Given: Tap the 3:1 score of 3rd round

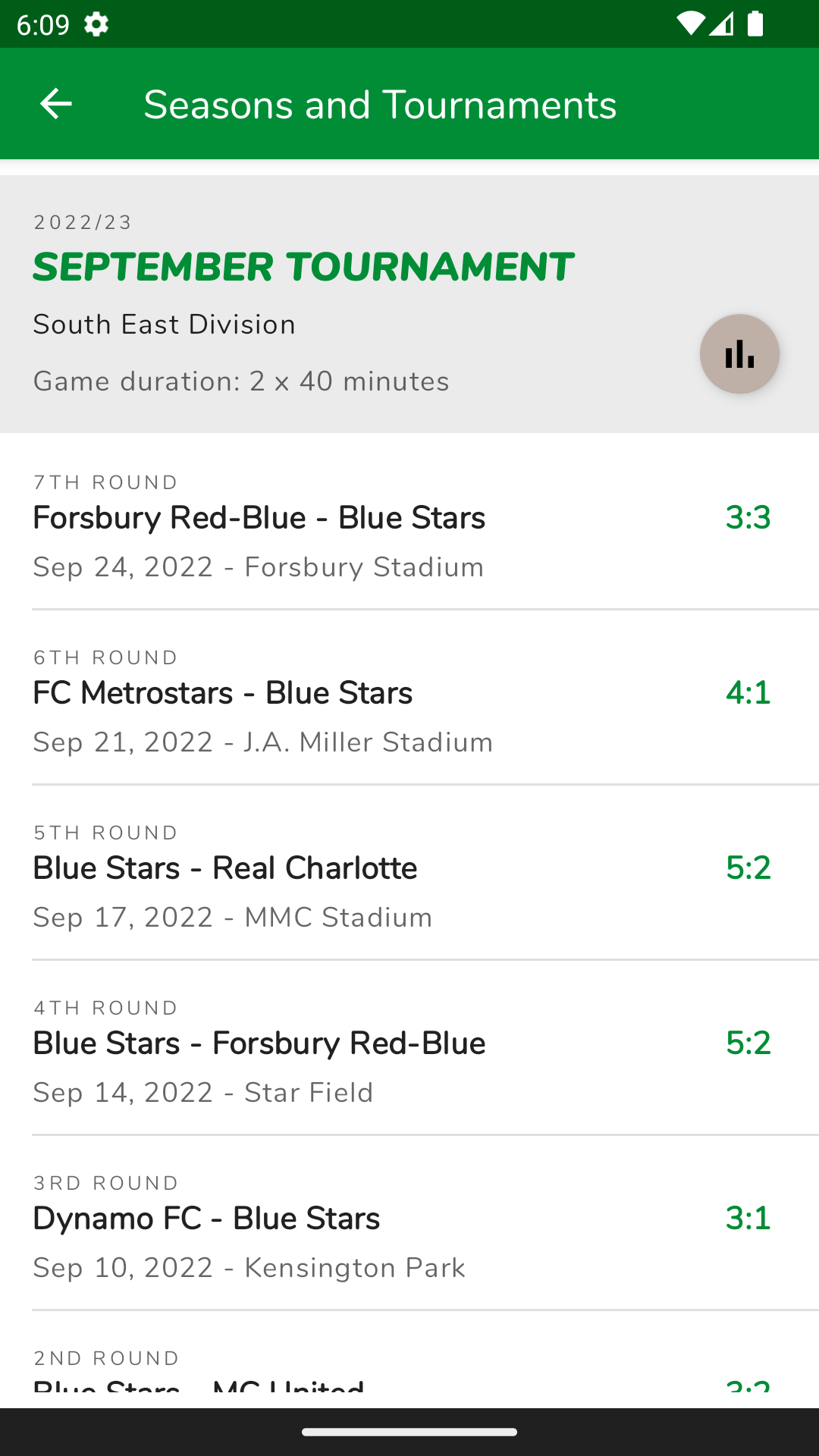Looking at the screenshot, I should (x=748, y=1219).
